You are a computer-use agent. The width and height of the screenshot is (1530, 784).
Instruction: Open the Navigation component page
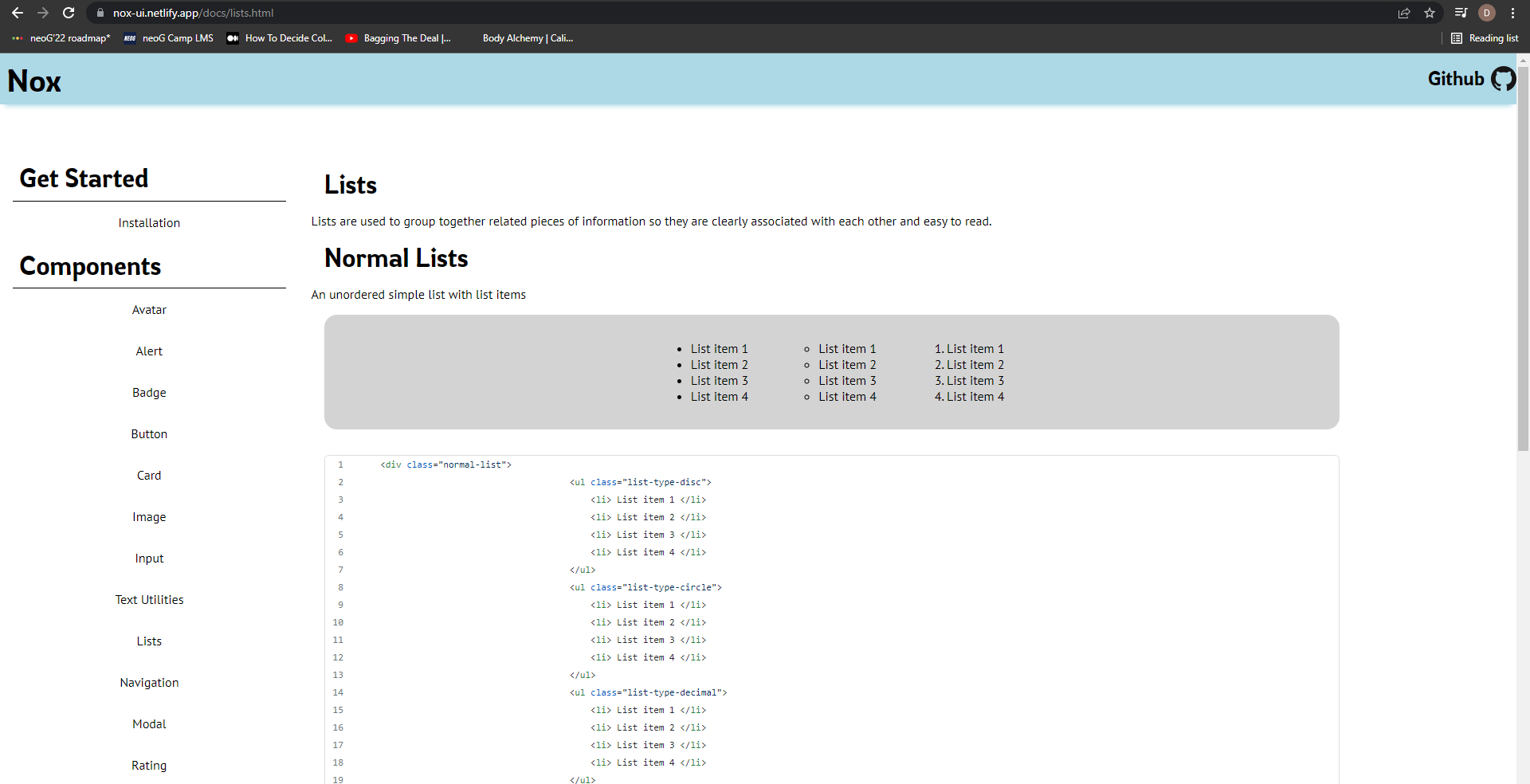(x=149, y=683)
